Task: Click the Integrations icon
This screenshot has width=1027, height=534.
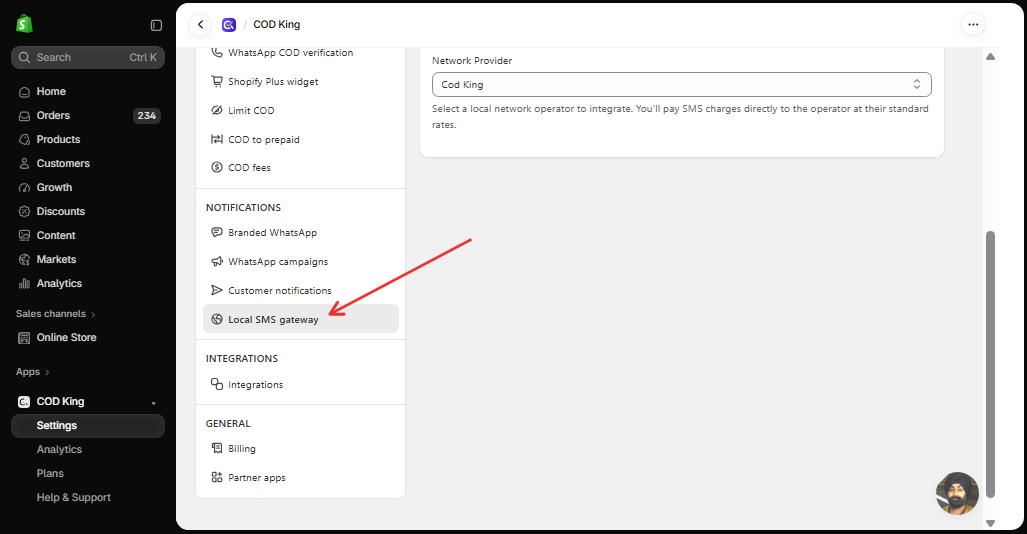Action: [217, 384]
